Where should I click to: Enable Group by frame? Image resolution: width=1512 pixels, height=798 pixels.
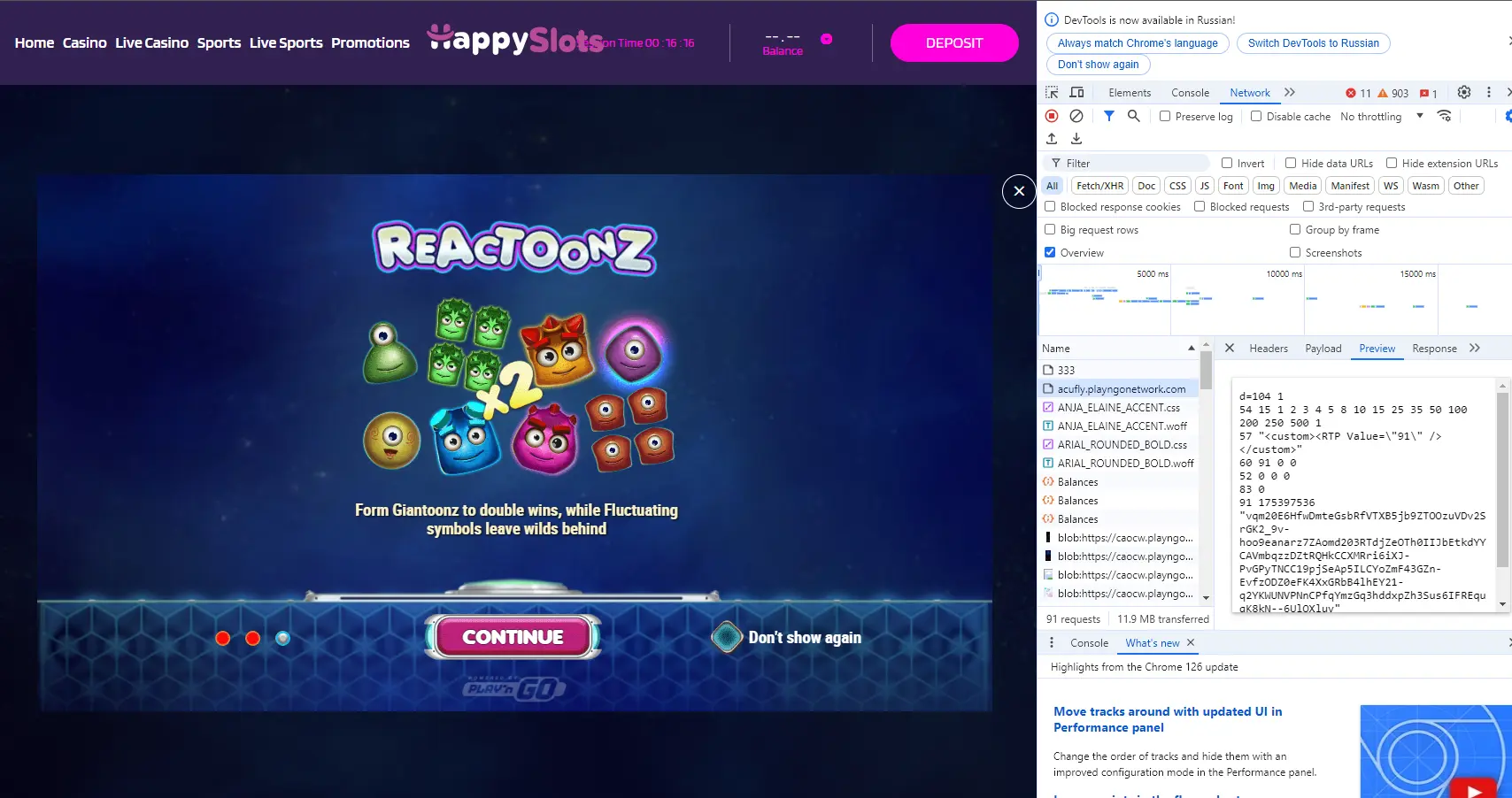(1295, 229)
